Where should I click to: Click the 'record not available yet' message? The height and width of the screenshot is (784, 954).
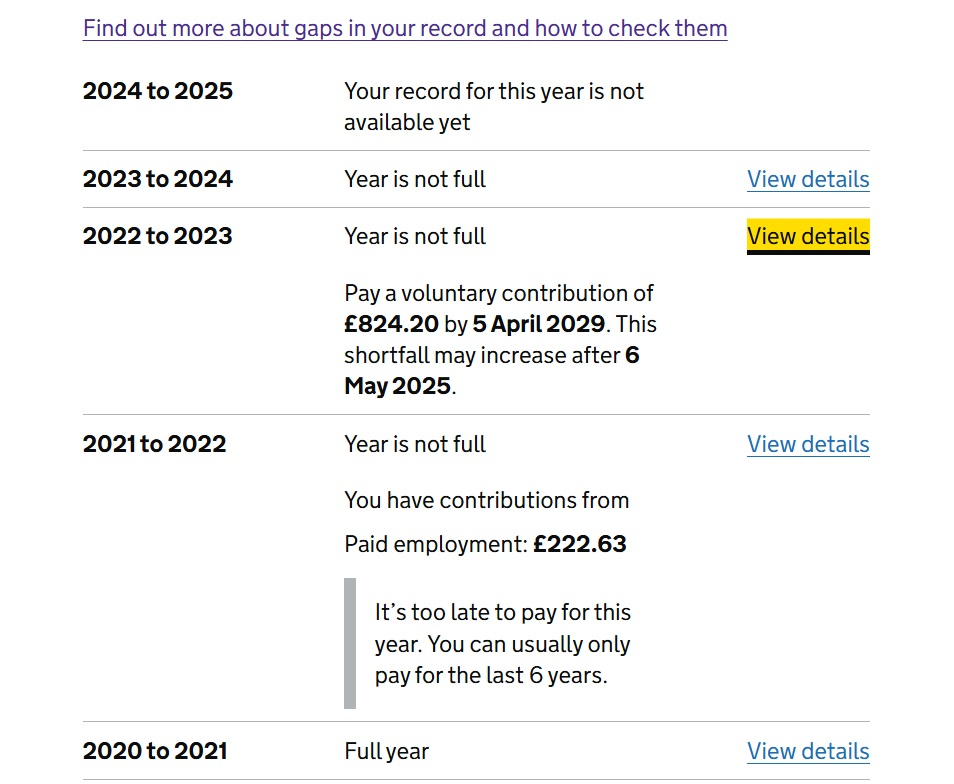click(x=493, y=107)
